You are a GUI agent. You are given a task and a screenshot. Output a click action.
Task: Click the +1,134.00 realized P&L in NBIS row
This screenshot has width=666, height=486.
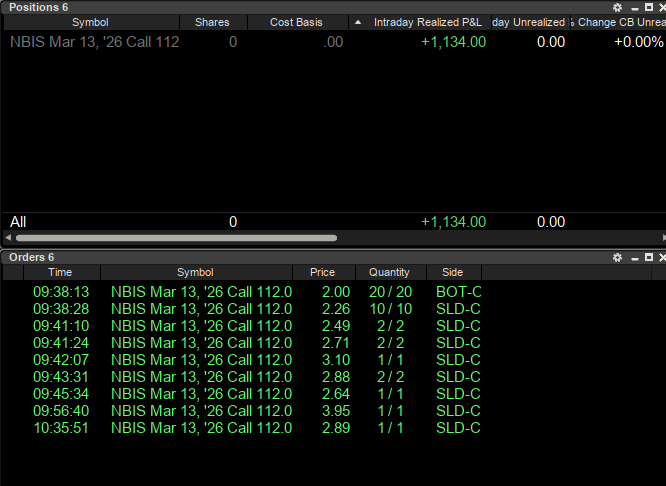coord(453,42)
